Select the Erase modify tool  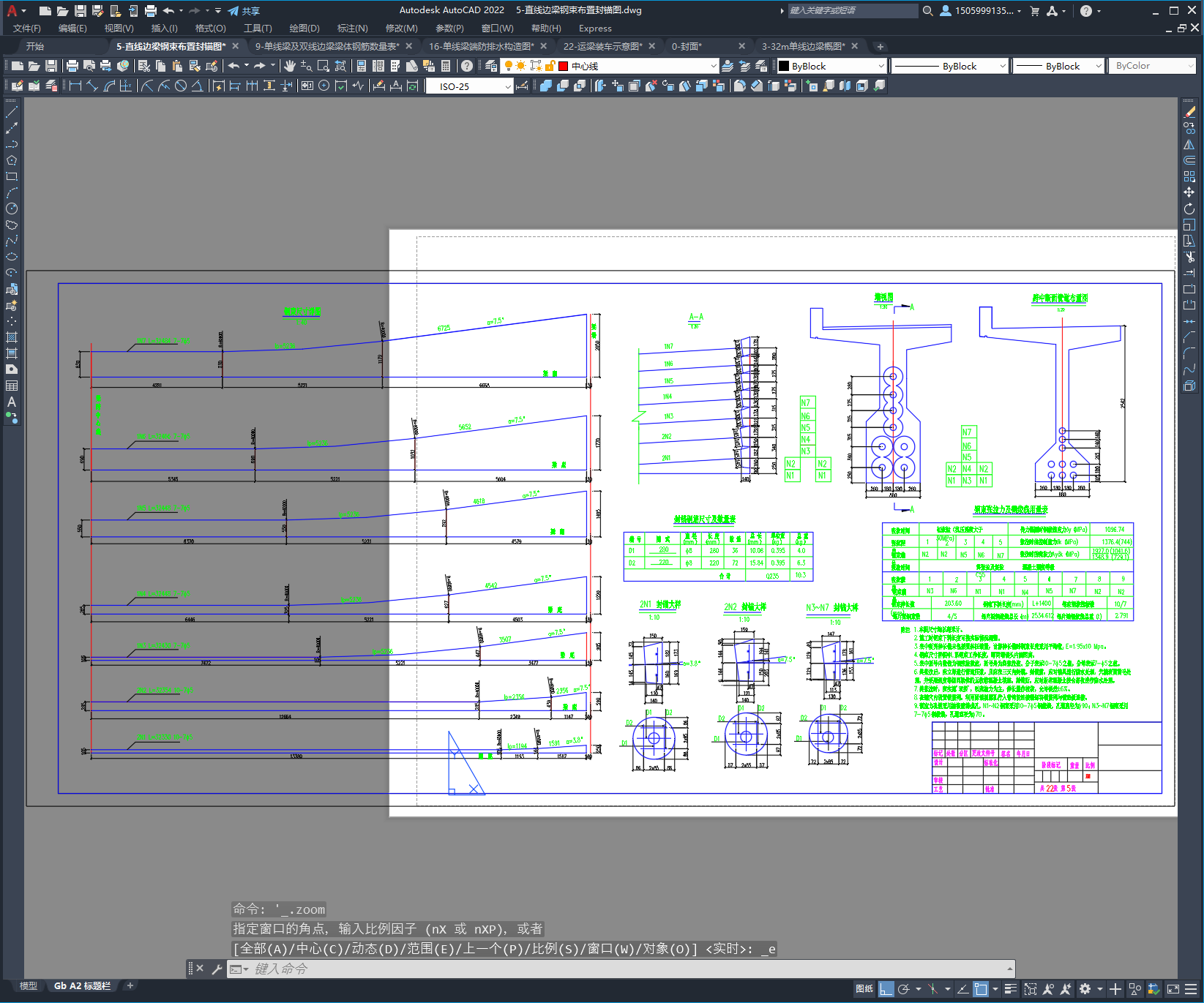coord(1189,112)
